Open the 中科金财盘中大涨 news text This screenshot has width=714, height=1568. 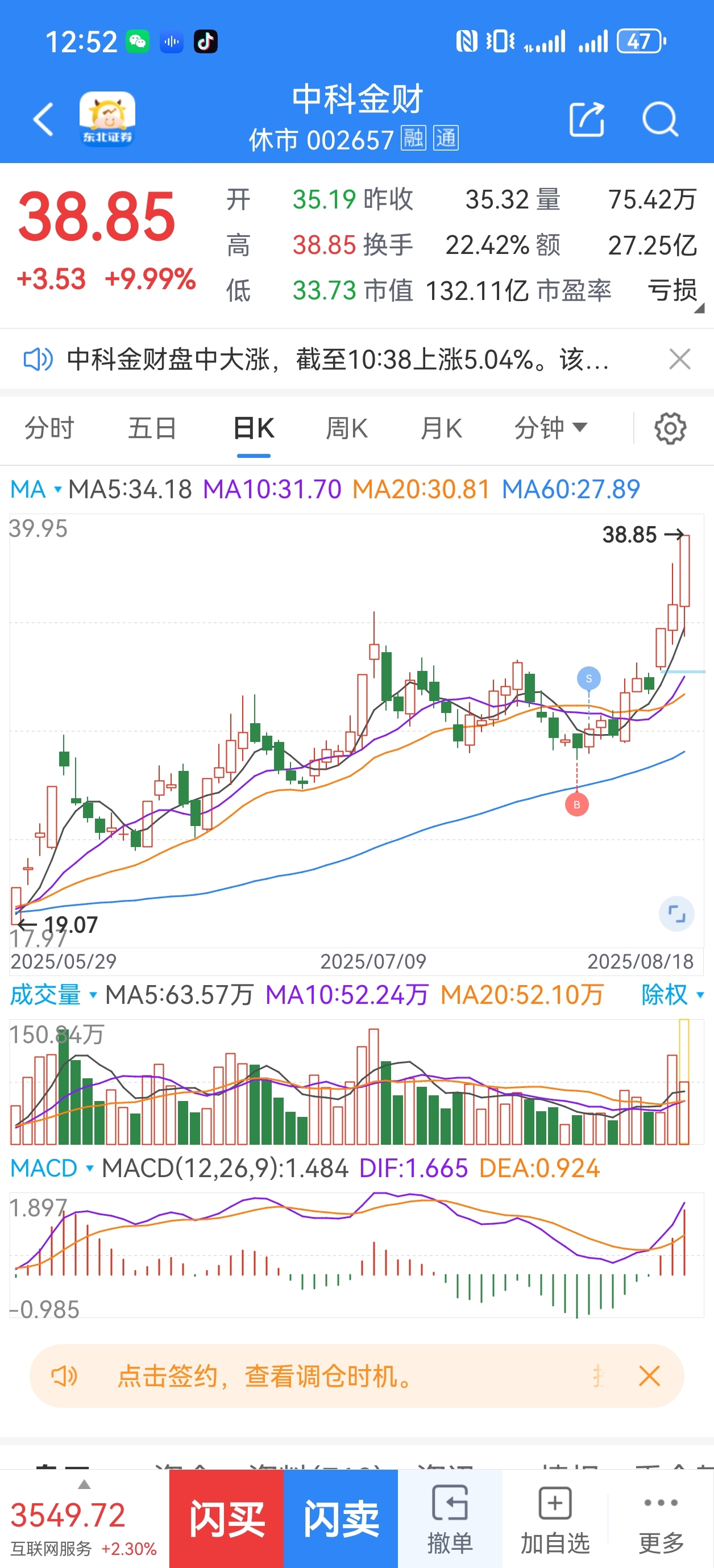(338, 359)
